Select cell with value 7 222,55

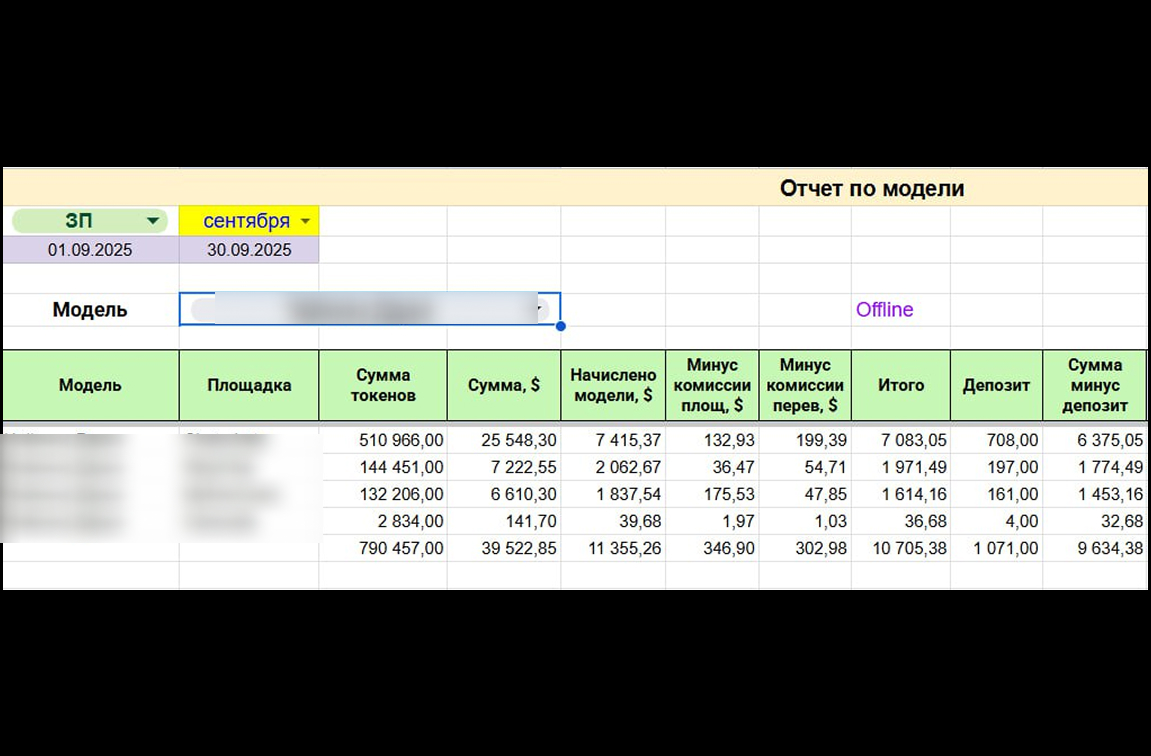click(504, 468)
